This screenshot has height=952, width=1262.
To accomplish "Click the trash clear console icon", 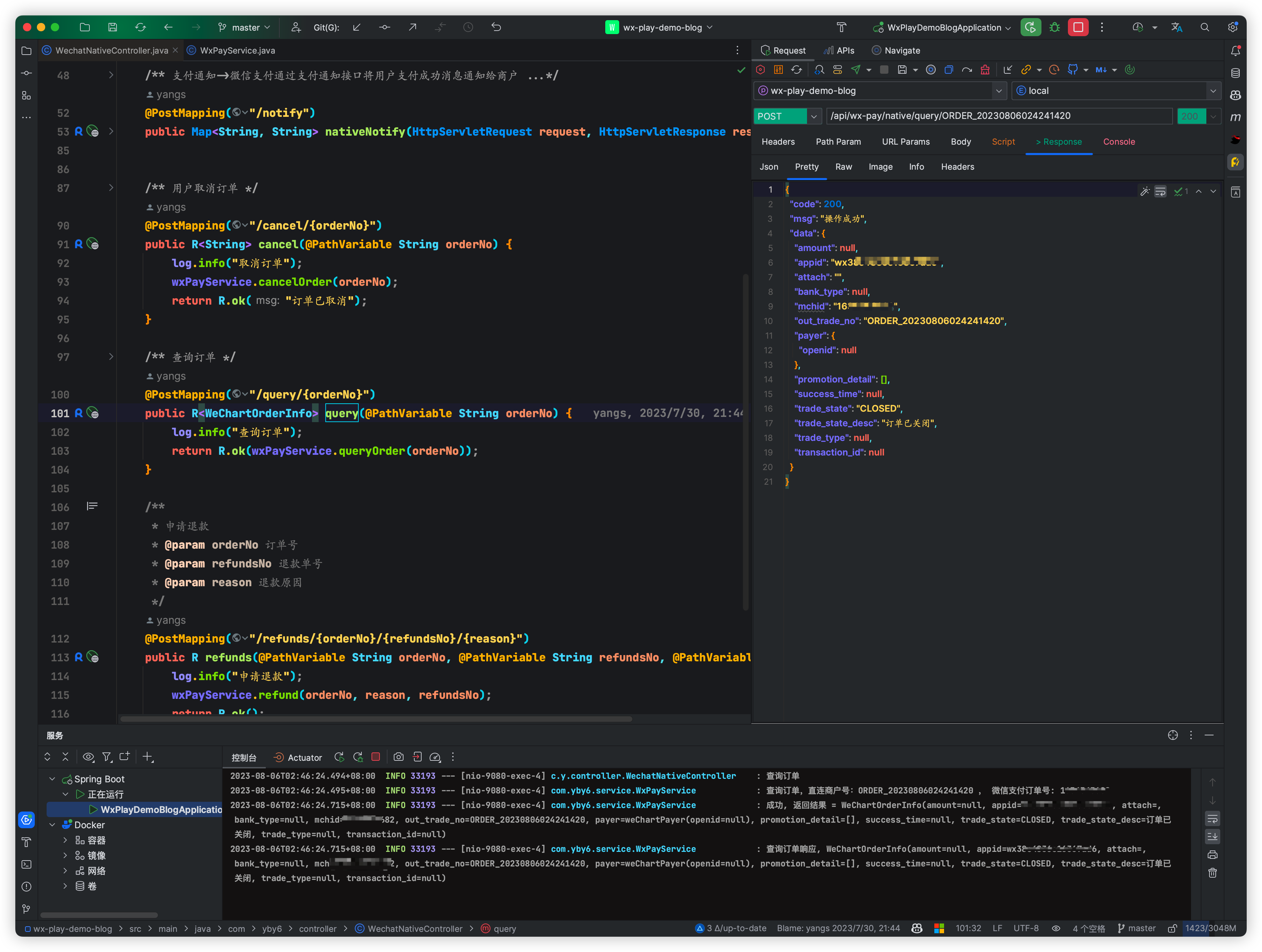I will pos(1212,873).
